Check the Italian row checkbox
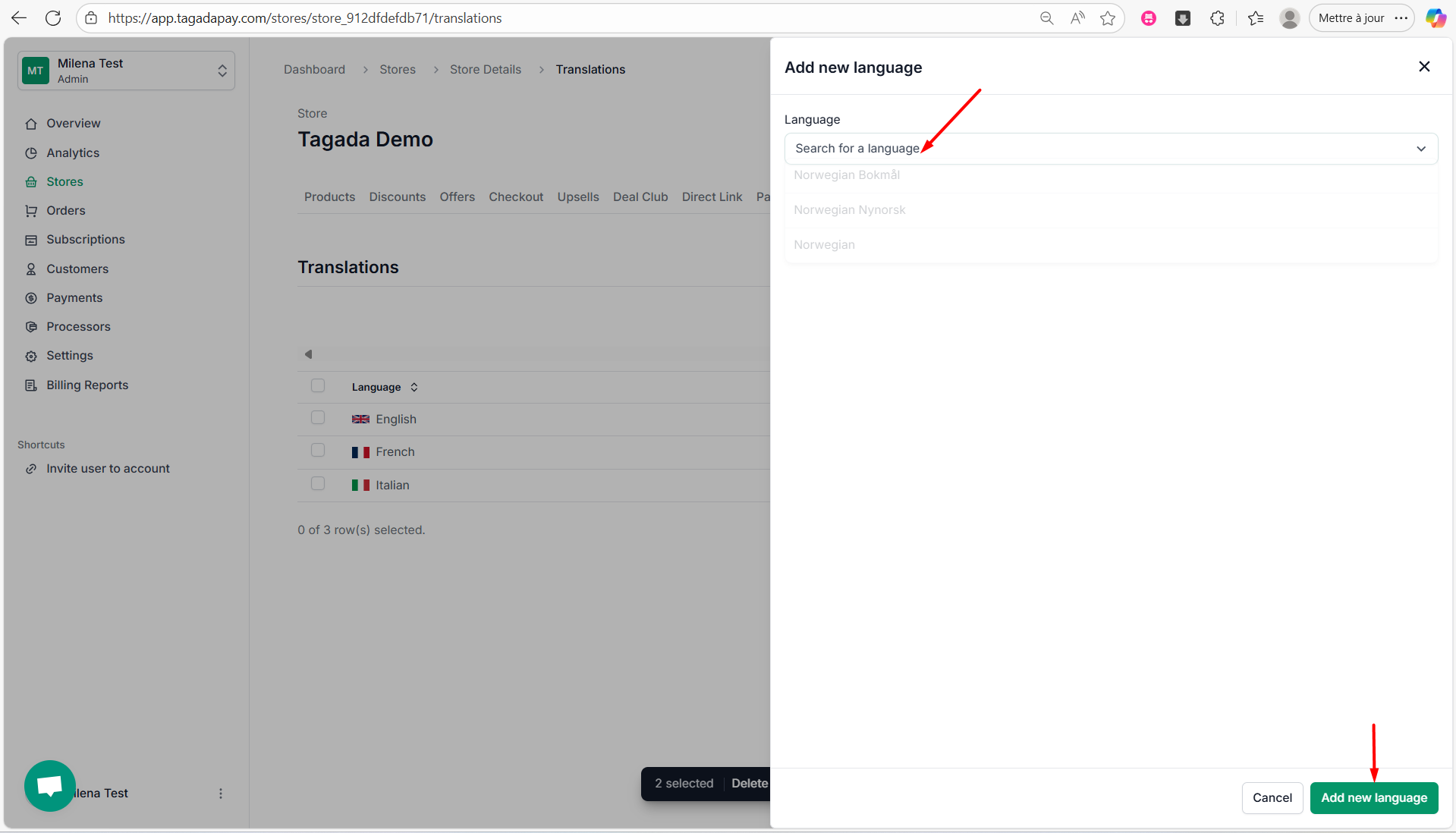This screenshot has width=1456, height=833. click(318, 484)
